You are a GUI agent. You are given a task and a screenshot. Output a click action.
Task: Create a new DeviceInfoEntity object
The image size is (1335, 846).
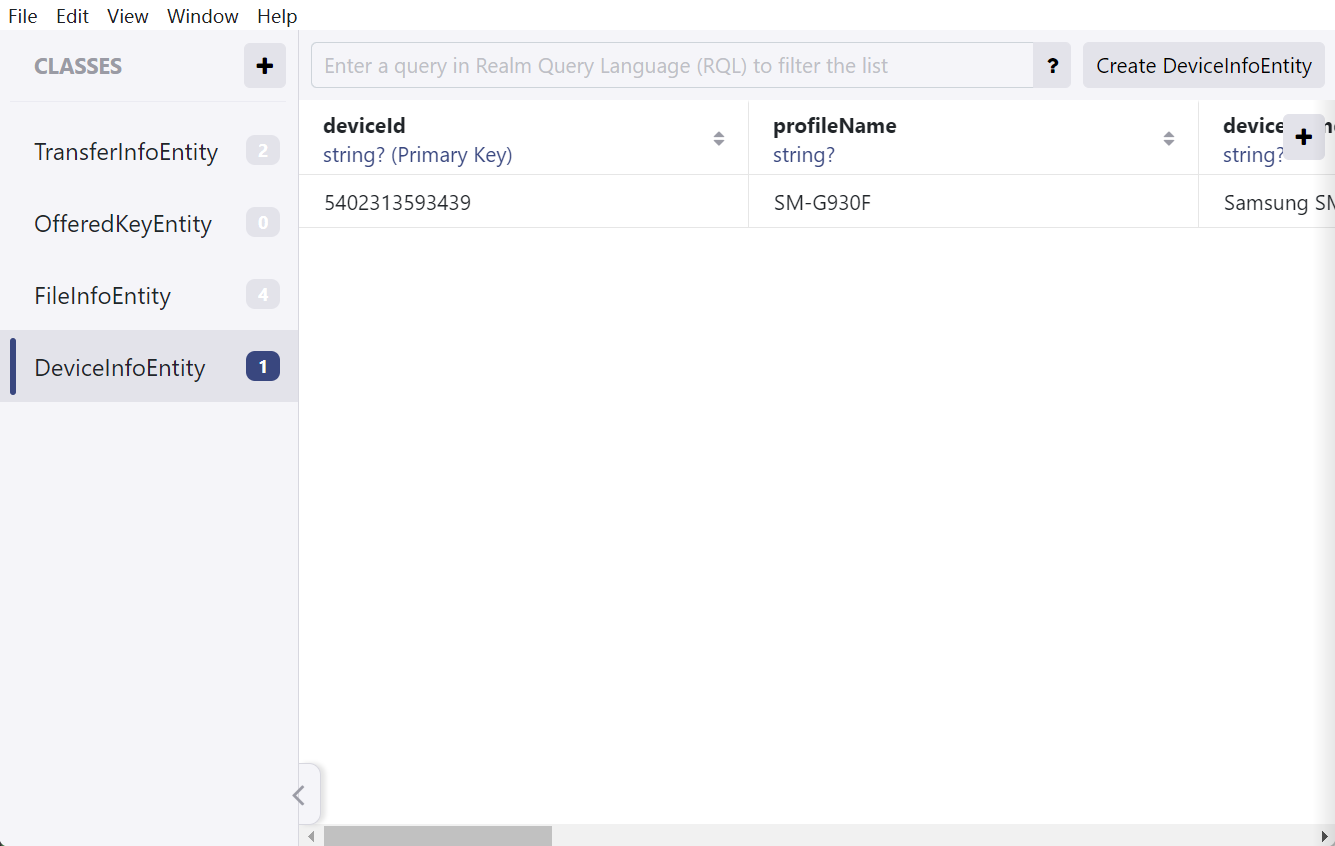(1204, 66)
